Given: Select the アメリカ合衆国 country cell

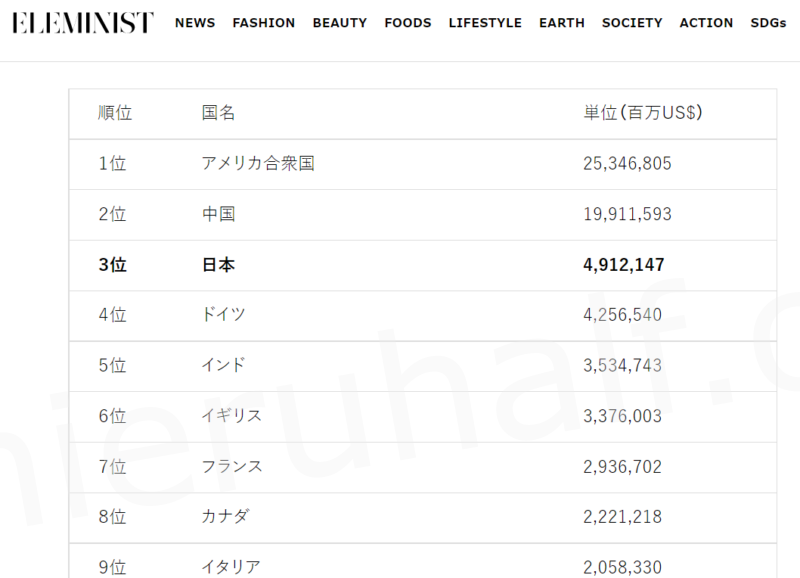Looking at the screenshot, I should [x=258, y=163].
